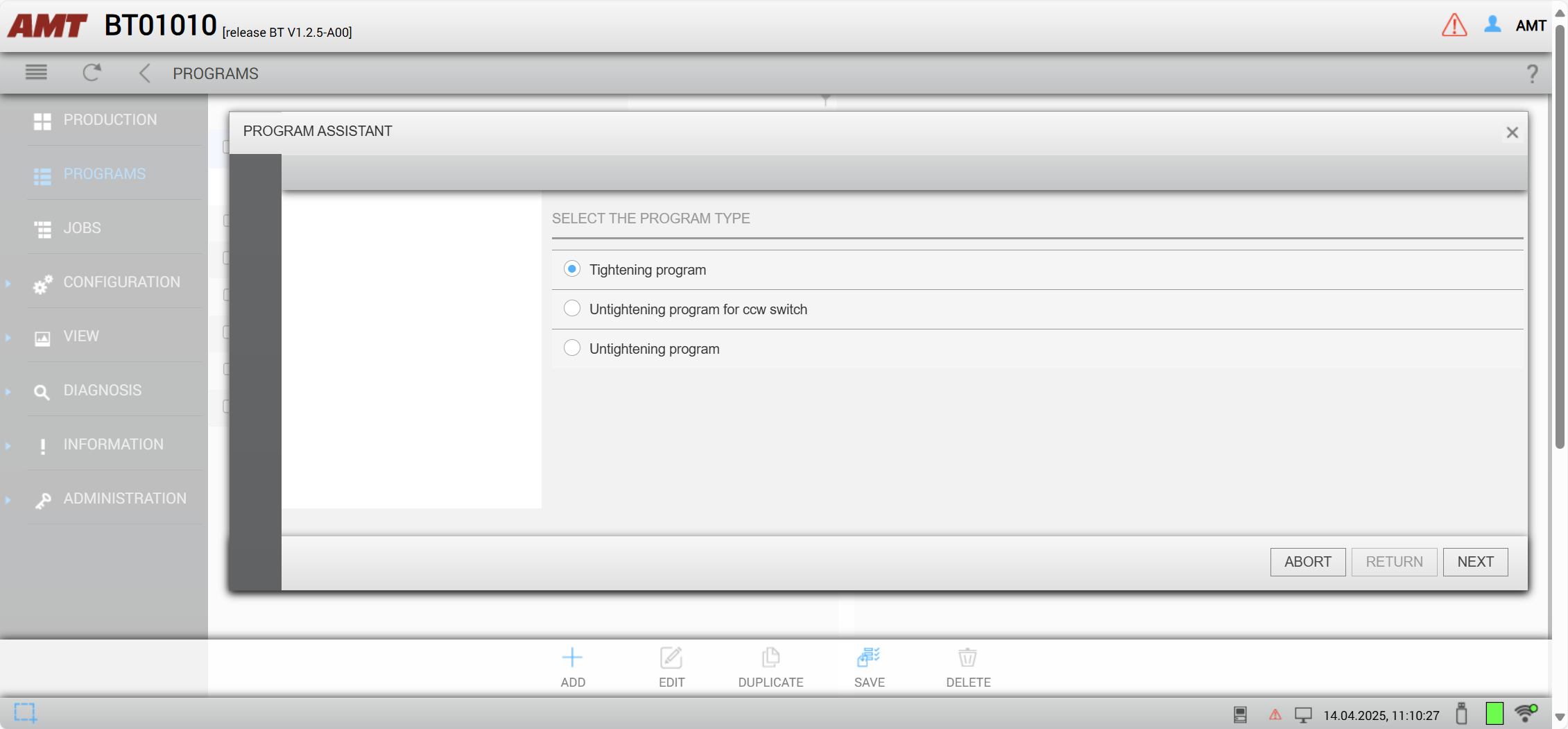Expand the Information menu arrow
This screenshot has width=1568, height=729.
[8, 445]
